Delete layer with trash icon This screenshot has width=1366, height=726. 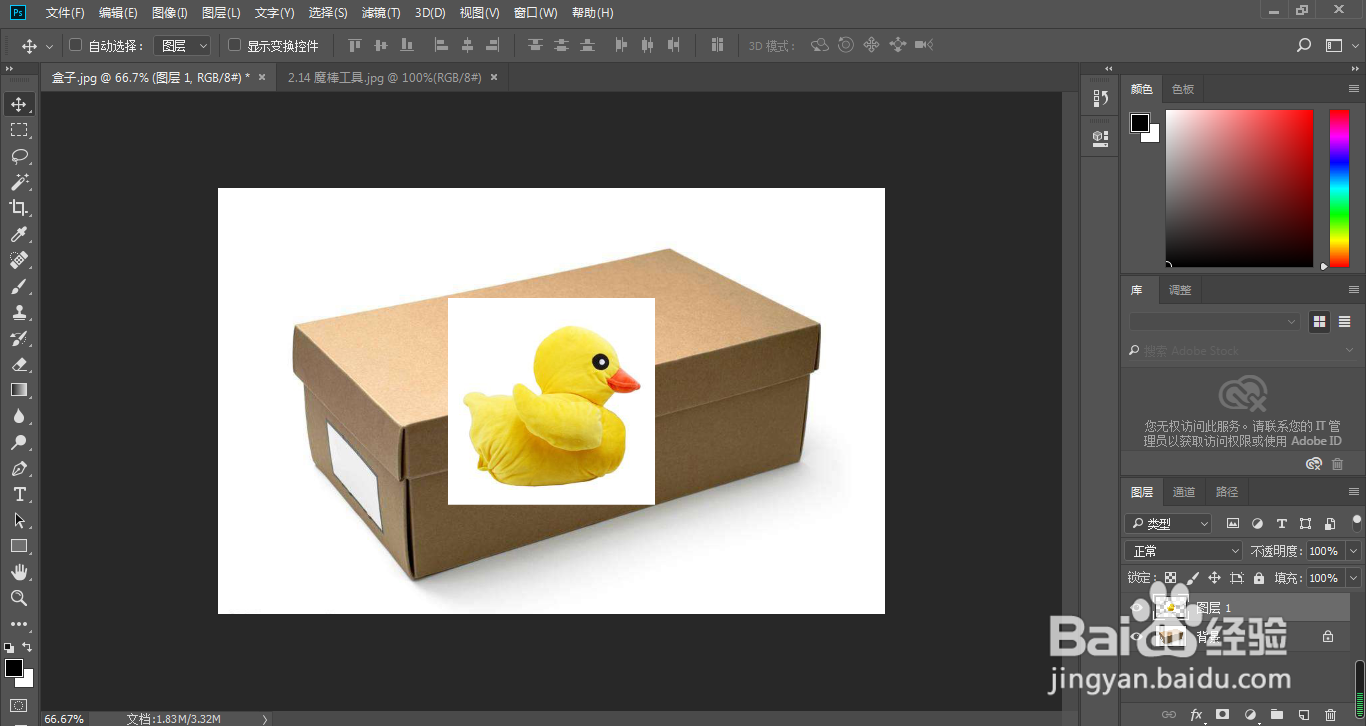click(1330, 715)
